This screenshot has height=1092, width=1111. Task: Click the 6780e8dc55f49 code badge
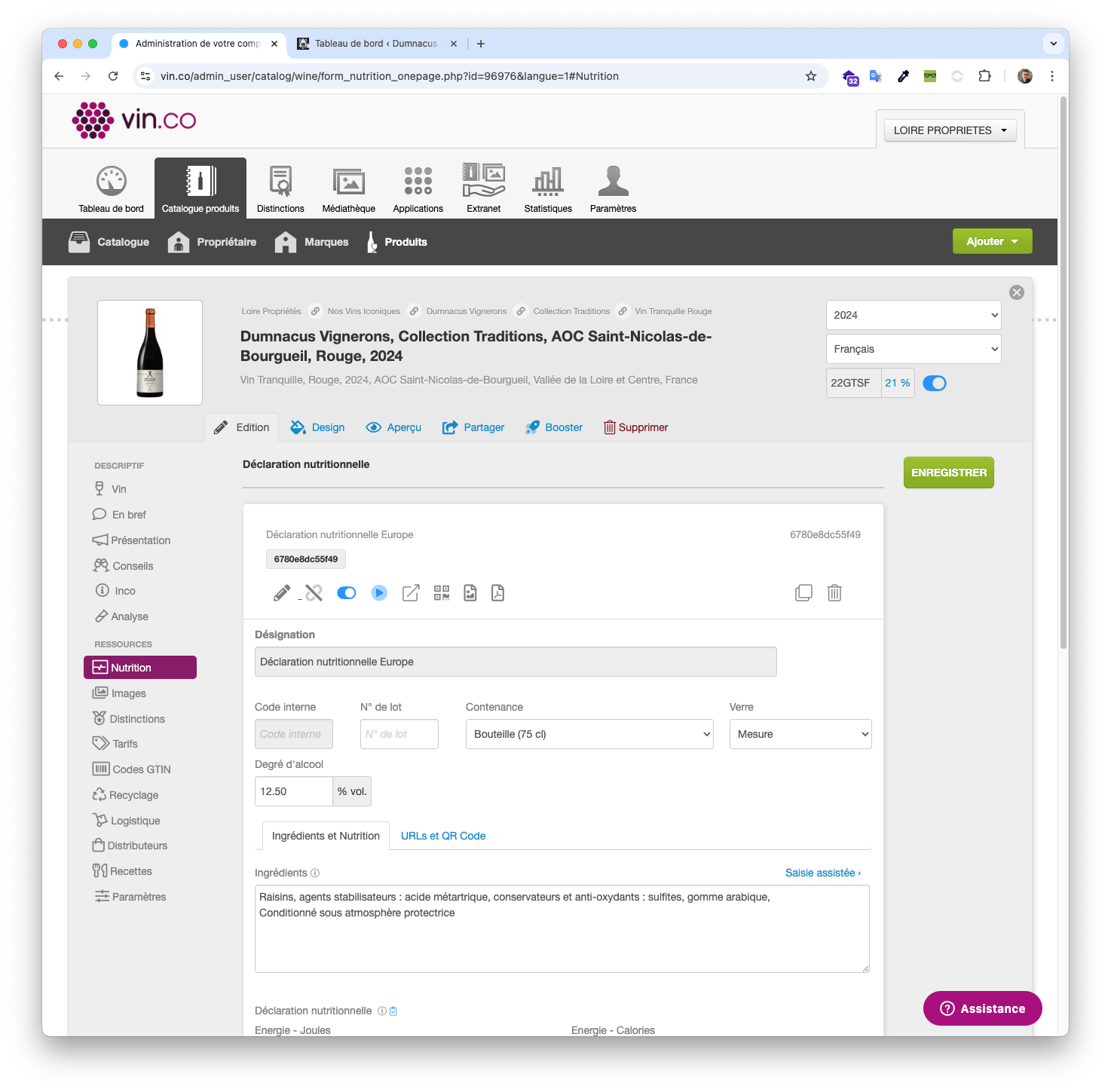[x=306, y=559]
